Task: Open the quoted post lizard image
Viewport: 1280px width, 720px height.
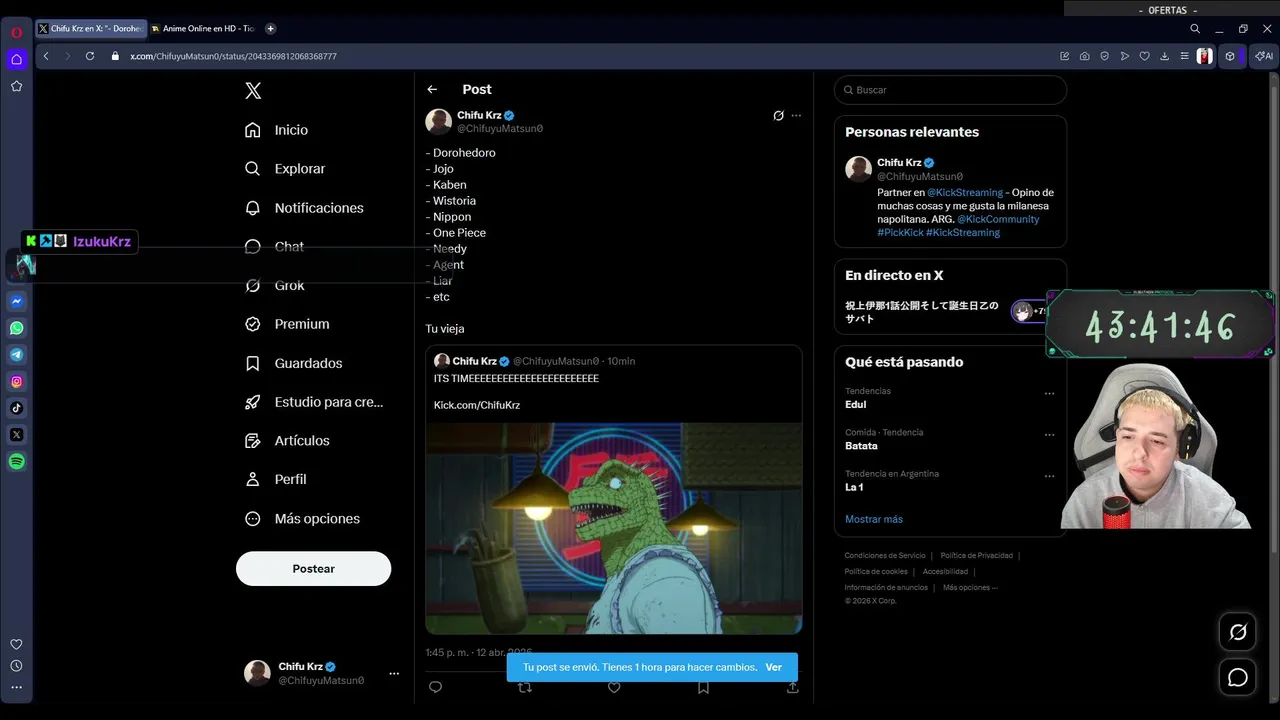Action: tap(614, 528)
